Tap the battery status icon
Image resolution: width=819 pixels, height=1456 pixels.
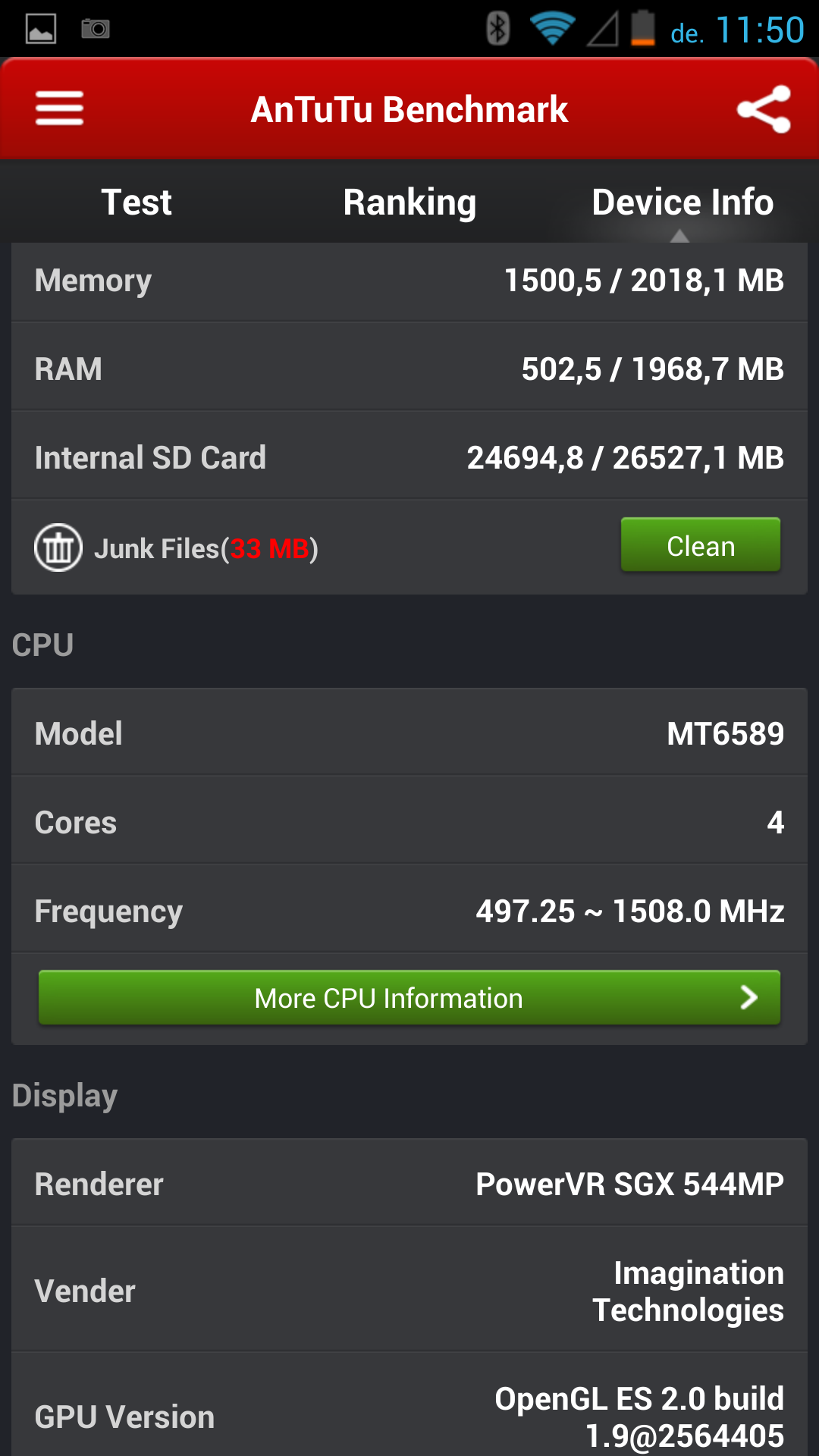pos(643,29)
